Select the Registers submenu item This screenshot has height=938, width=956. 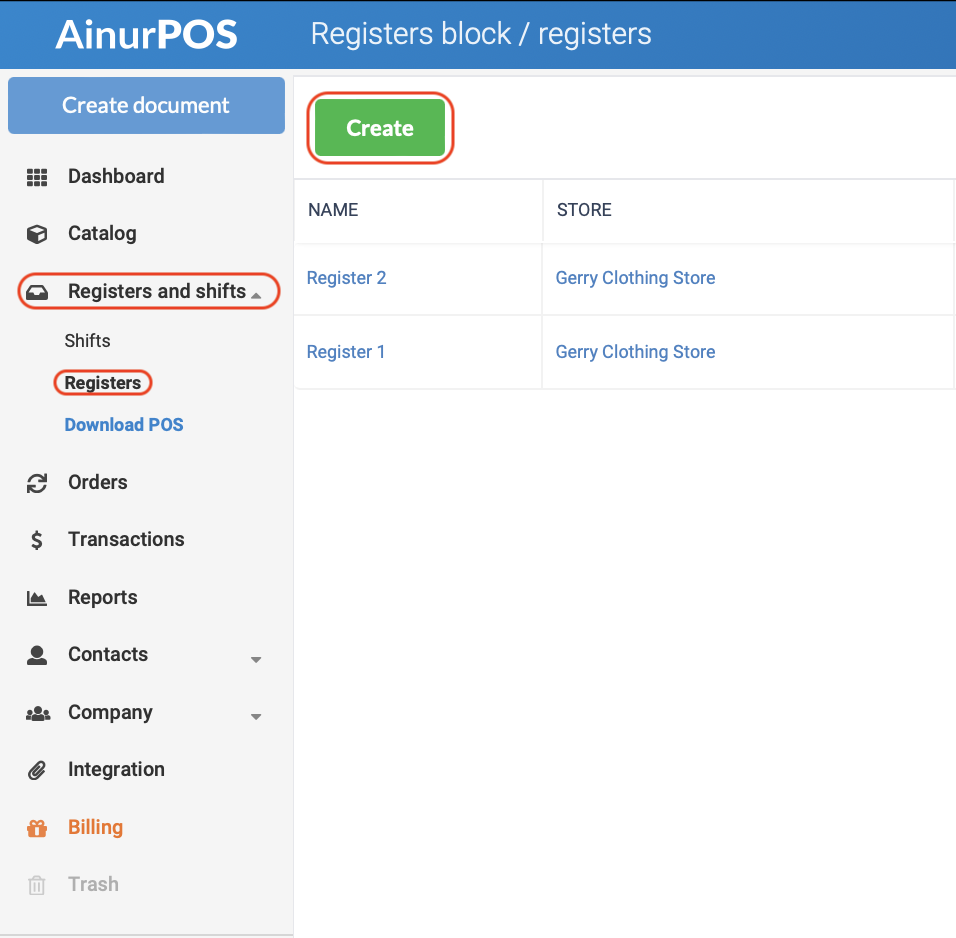102,383
